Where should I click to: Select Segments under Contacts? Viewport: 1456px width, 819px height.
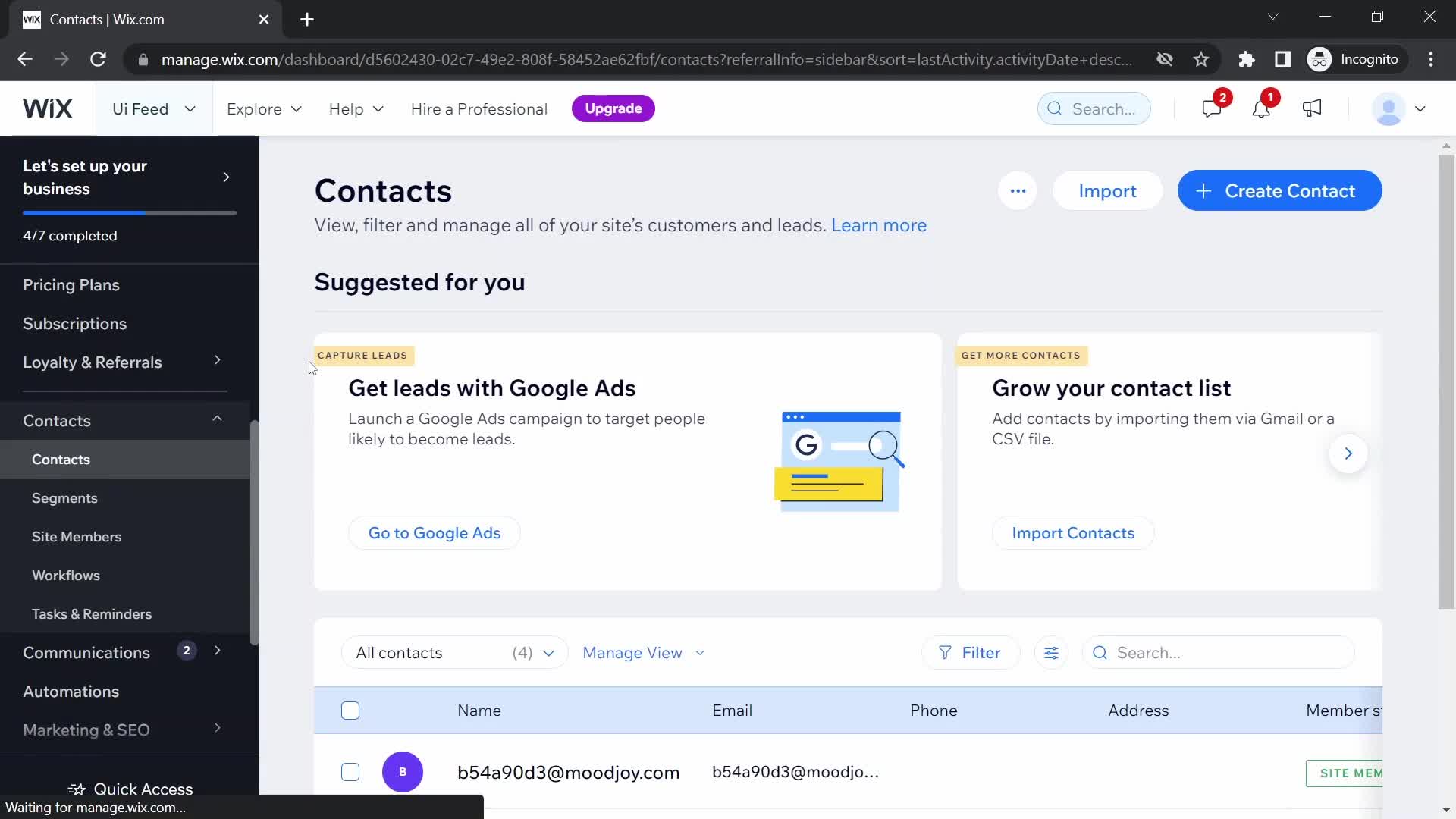point(64,498)
